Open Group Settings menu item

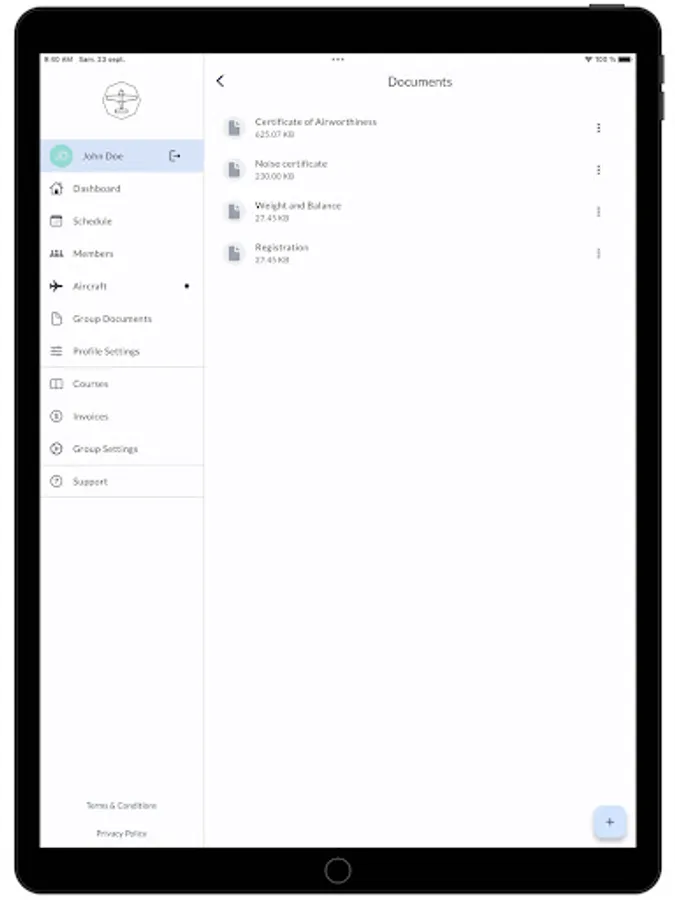click(x=122, y=449)
